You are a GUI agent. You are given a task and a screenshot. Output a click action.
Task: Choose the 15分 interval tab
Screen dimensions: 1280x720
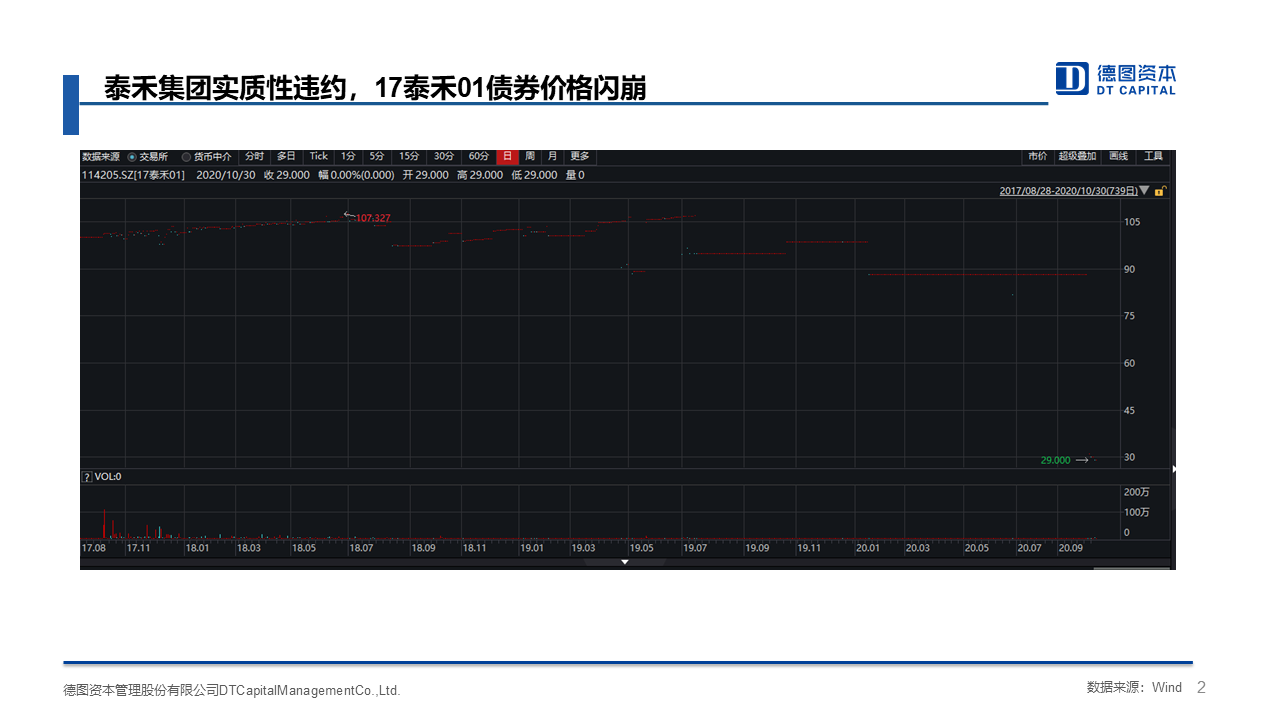pos(409,157)
